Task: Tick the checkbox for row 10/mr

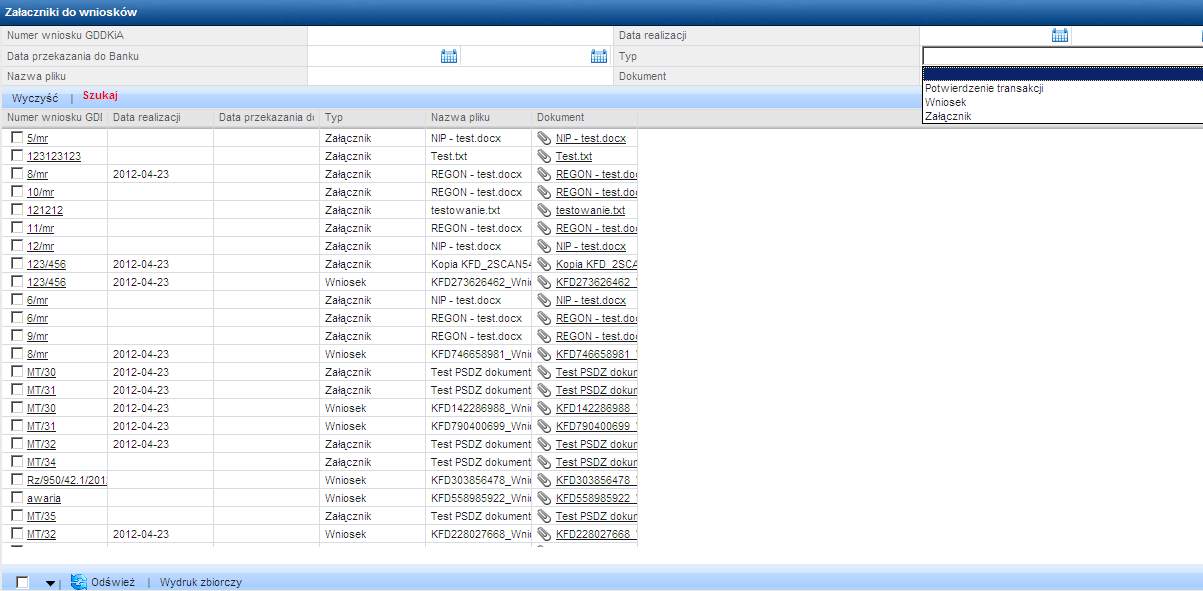Action: pos(17,192)
